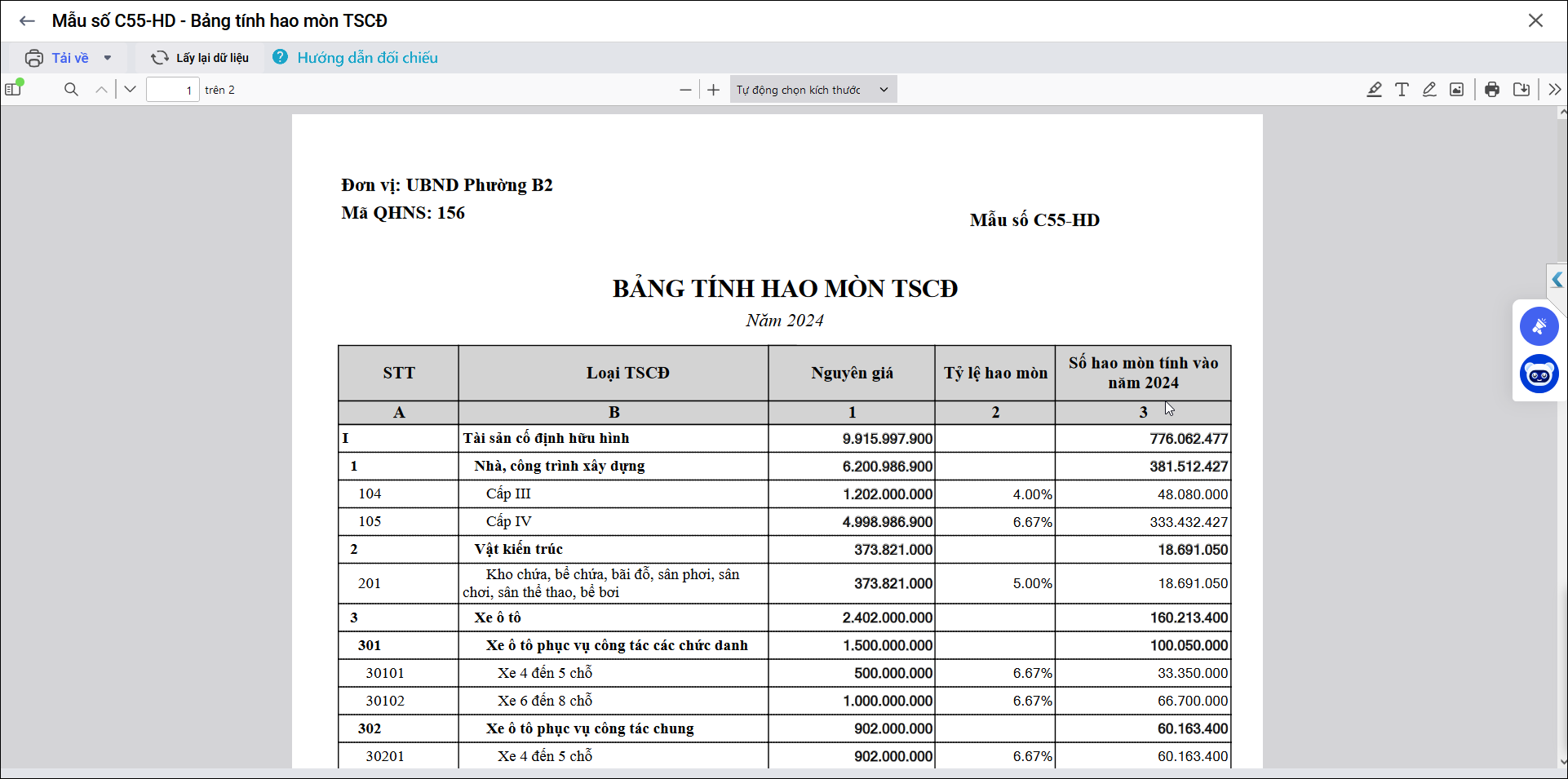Select the add image tool

tap(1457, 90)
